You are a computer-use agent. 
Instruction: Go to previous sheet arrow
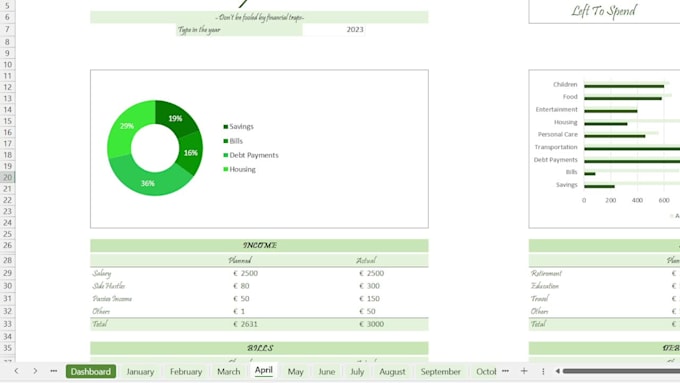[16, 371]
